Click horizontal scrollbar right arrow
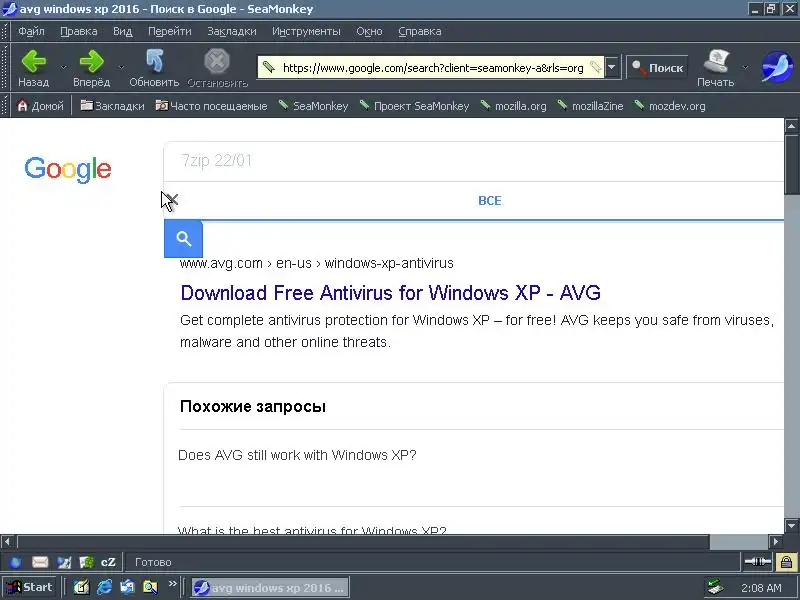The image size is (800, 600). [776, 541]
